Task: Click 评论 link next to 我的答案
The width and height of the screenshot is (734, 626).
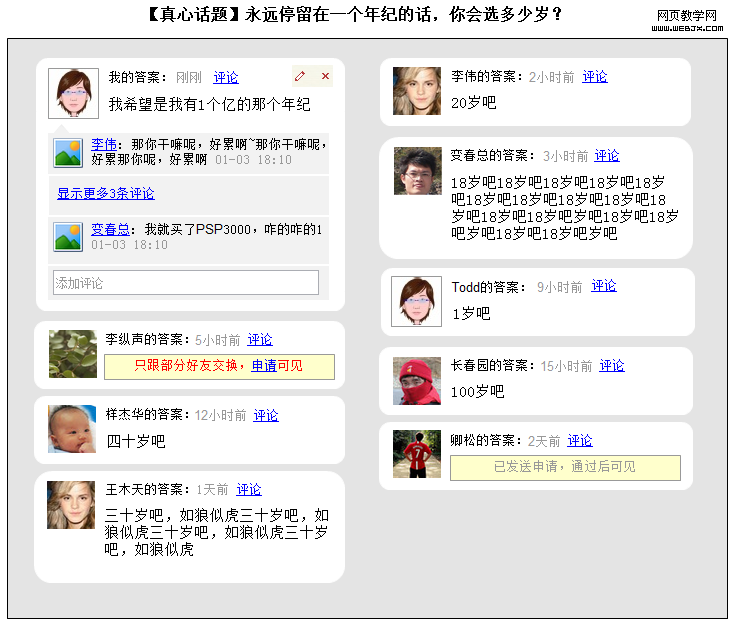Action: coord(226,78)
